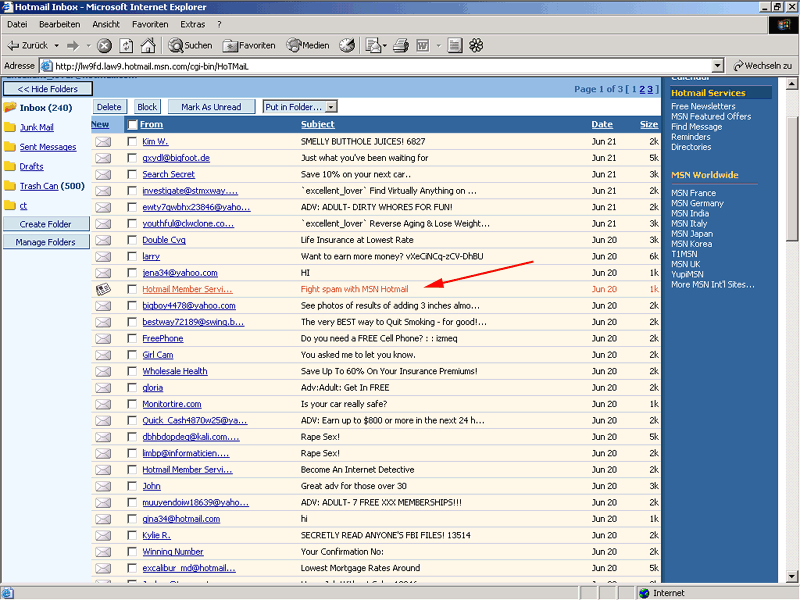Open the Datei menu
The height and width of the screenshot is (600, 800).
click(17, 24)
